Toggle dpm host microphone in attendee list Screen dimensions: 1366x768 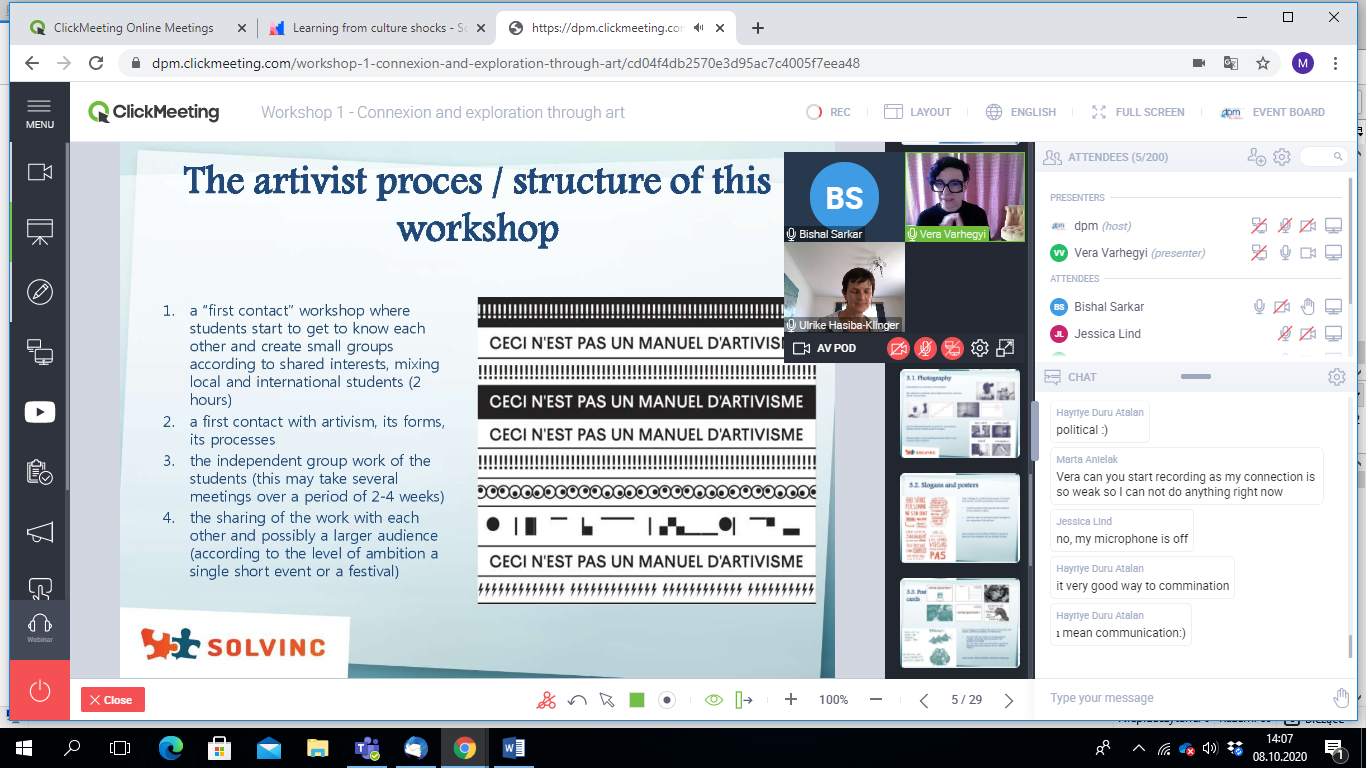point(1284,226)
